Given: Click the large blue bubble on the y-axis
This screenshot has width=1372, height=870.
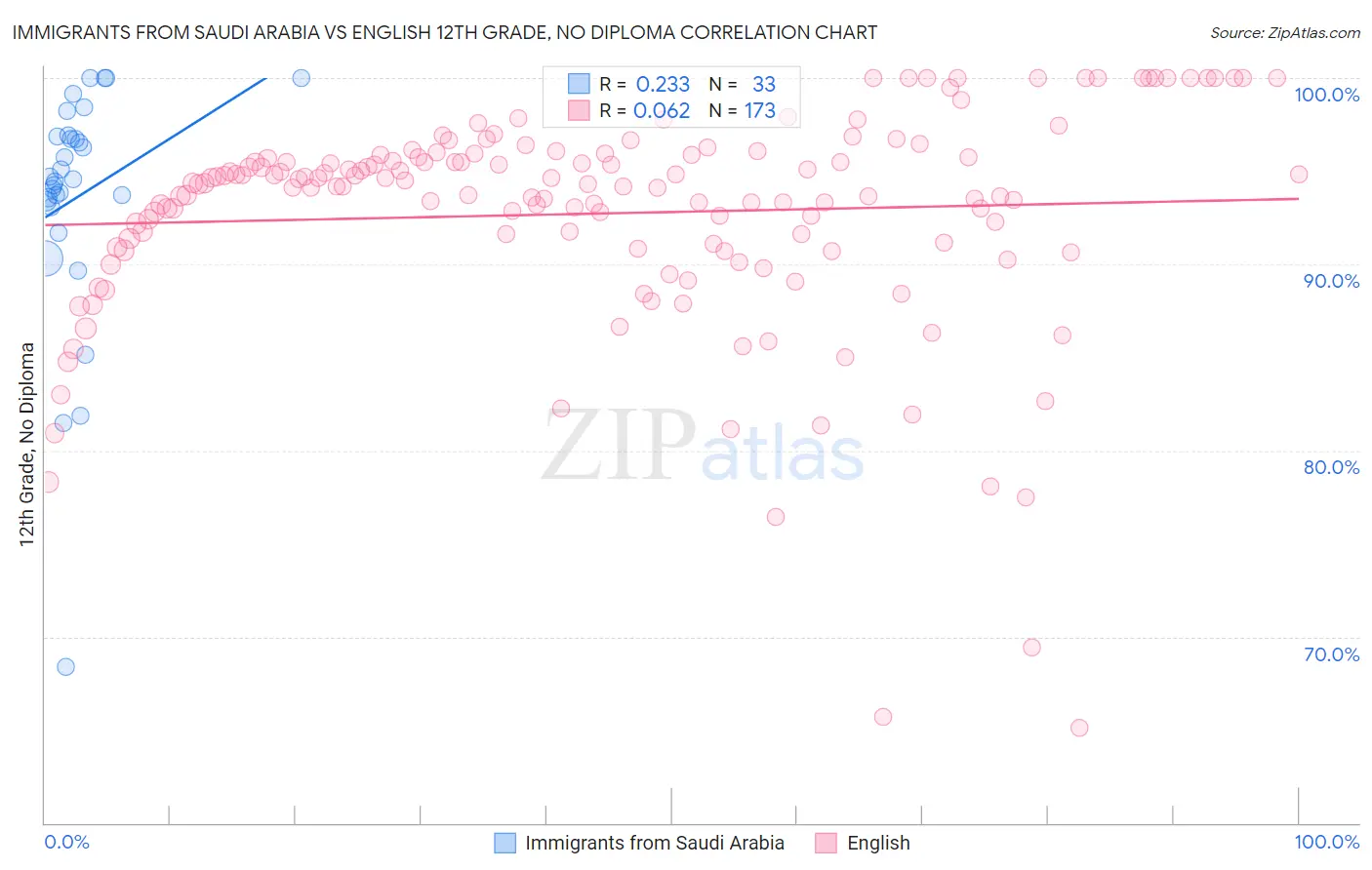Looking at the screenshot, I should click(44, 258).
